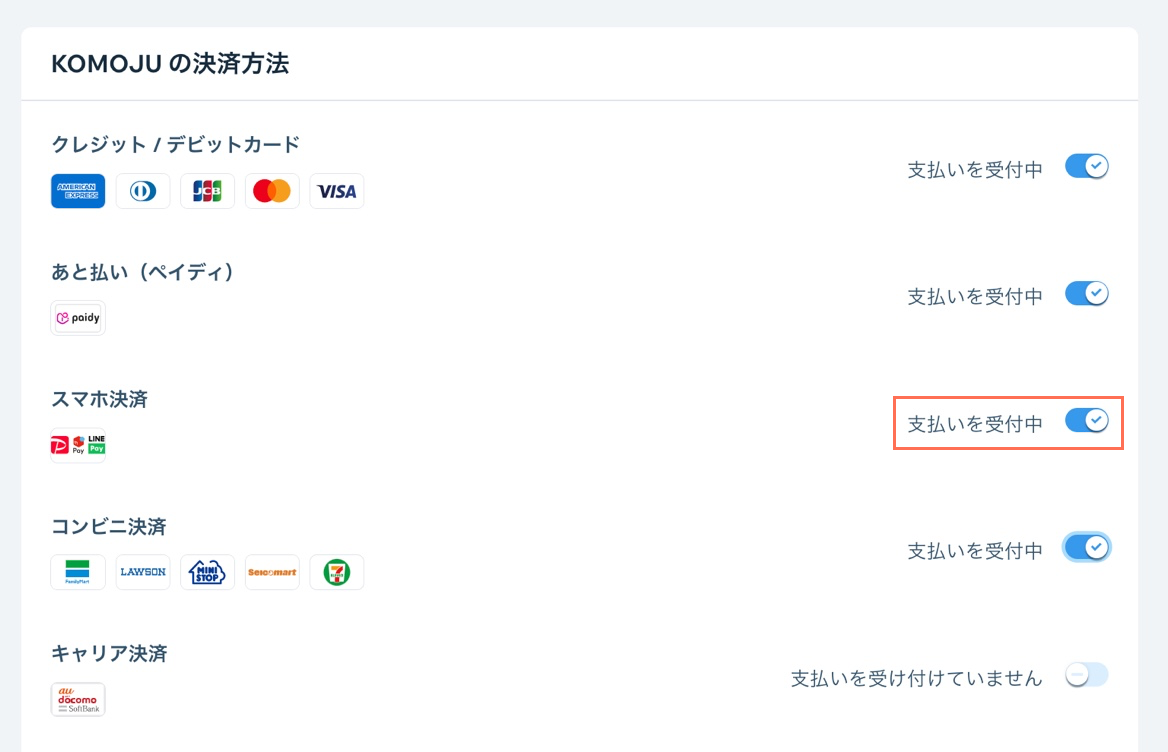
Task: Click the FamilyMart store icon
Action: 78,572
